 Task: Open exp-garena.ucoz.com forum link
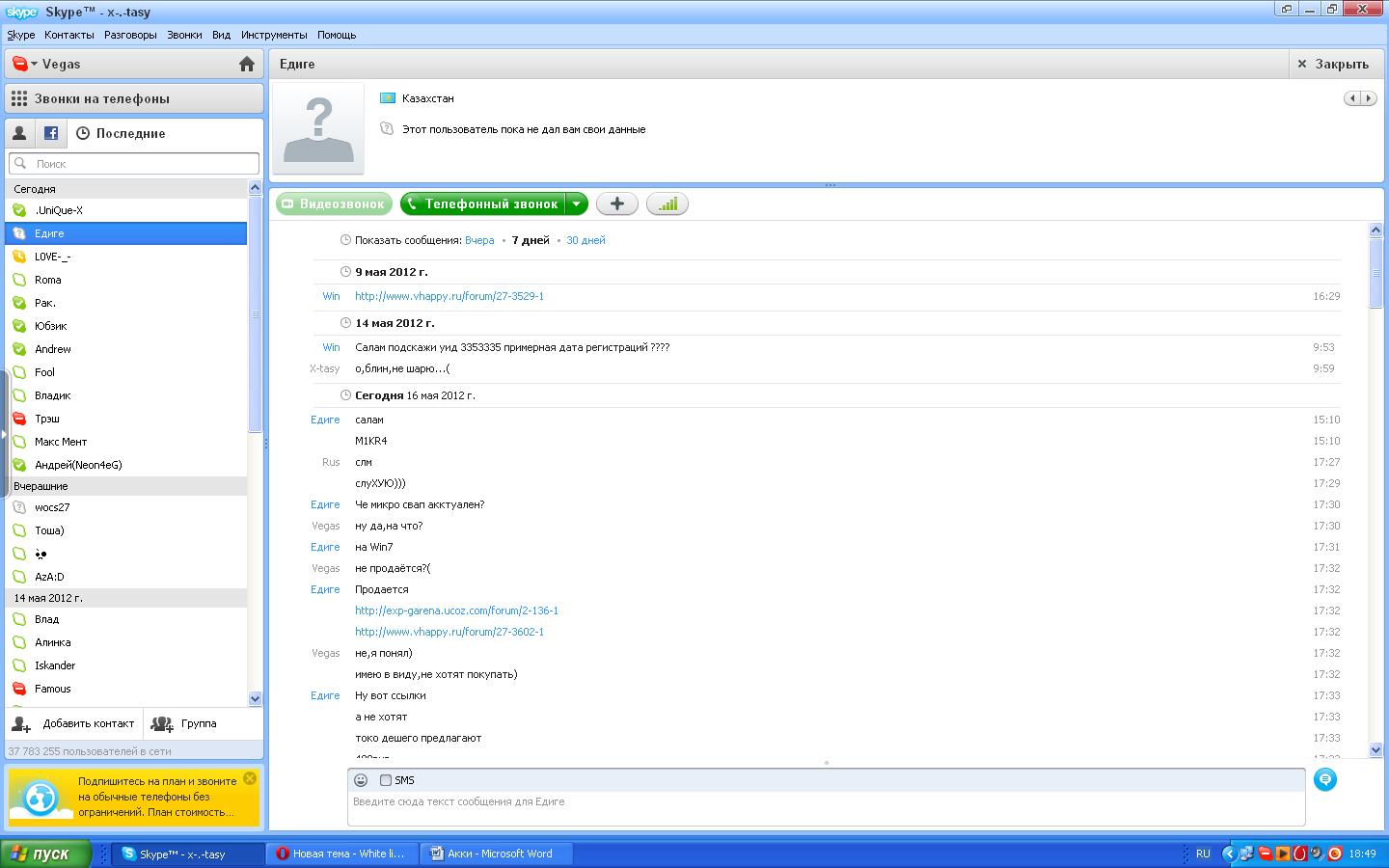pos(456,610)
